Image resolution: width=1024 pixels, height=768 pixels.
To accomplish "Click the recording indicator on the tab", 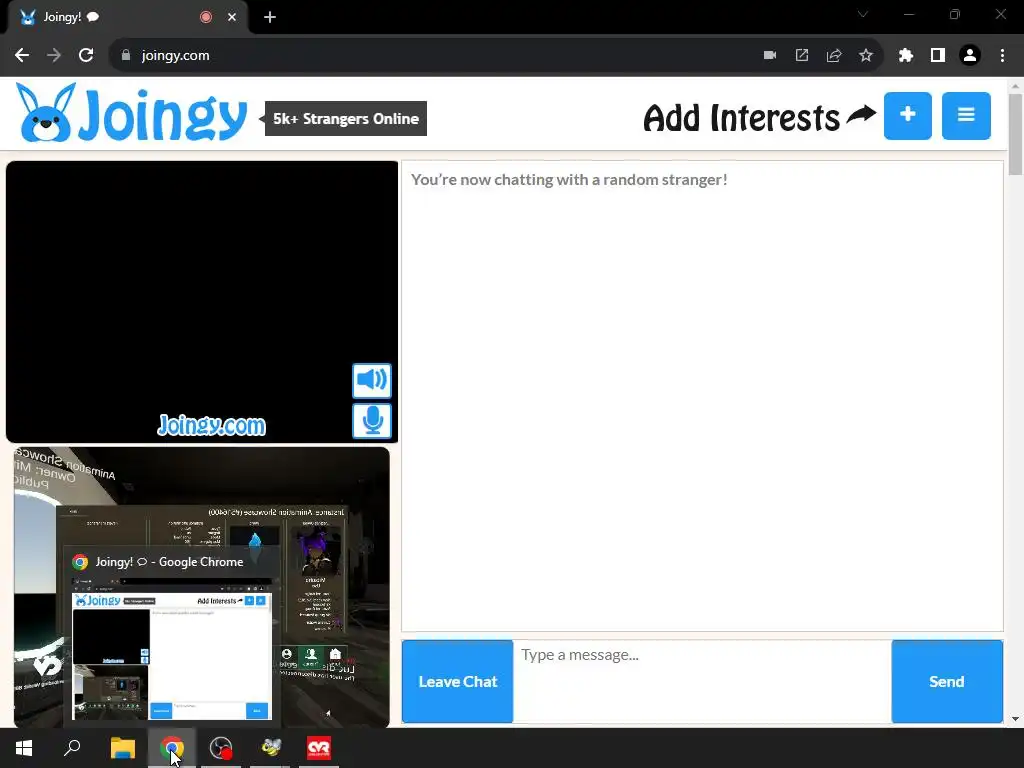I will coord(206,17).
